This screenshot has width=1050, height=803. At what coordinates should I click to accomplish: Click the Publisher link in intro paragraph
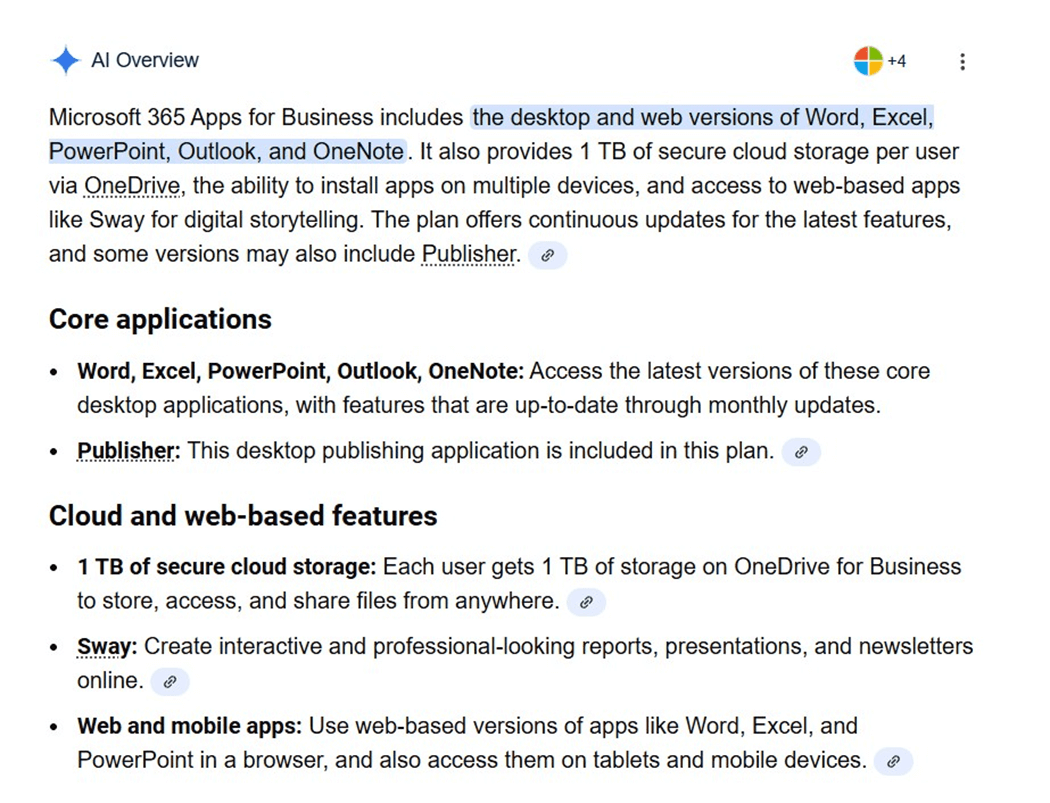[468, 254]
